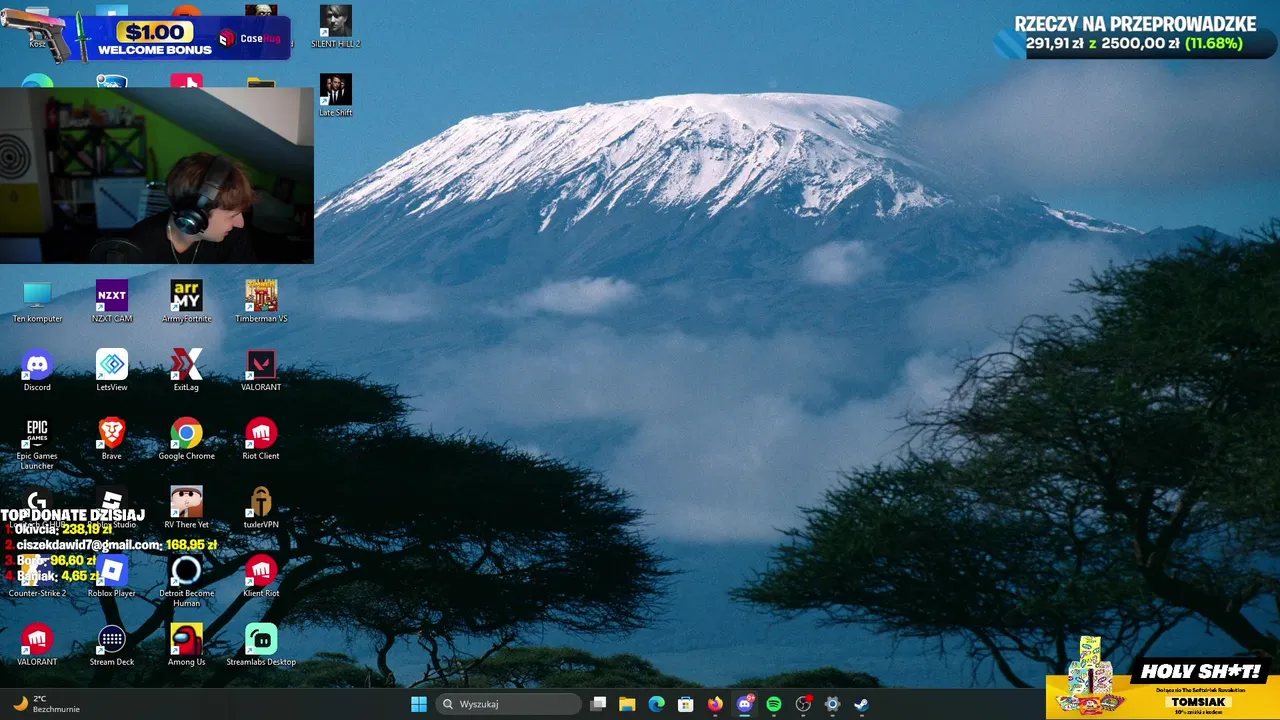The height and width of the screenshot is (720, 1280).
Task: Open the Google Chrome desktop icon
Action: [186, 439]
